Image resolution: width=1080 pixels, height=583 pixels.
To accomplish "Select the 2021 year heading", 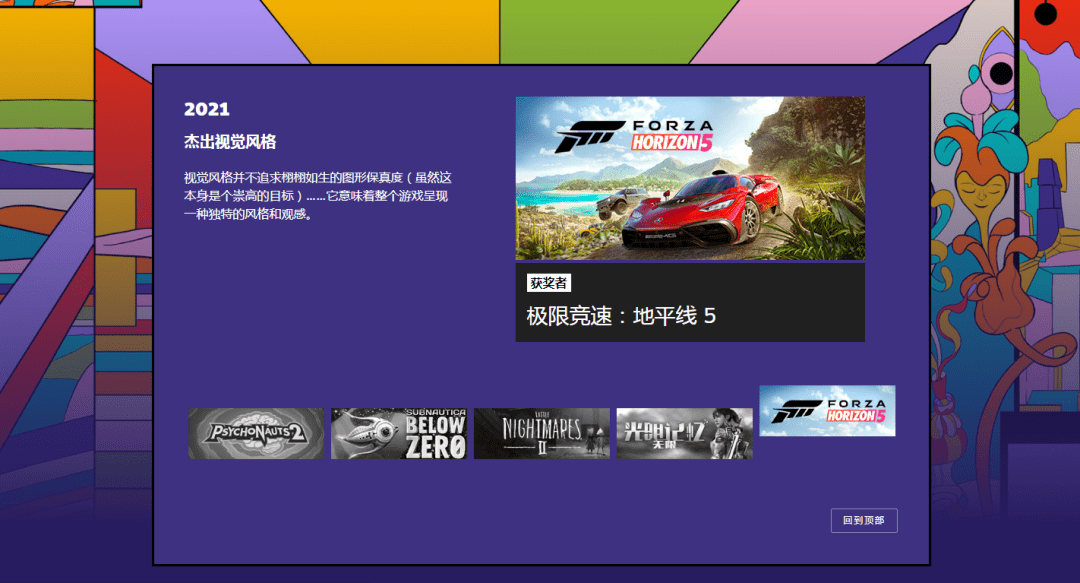I will [206, 109].
